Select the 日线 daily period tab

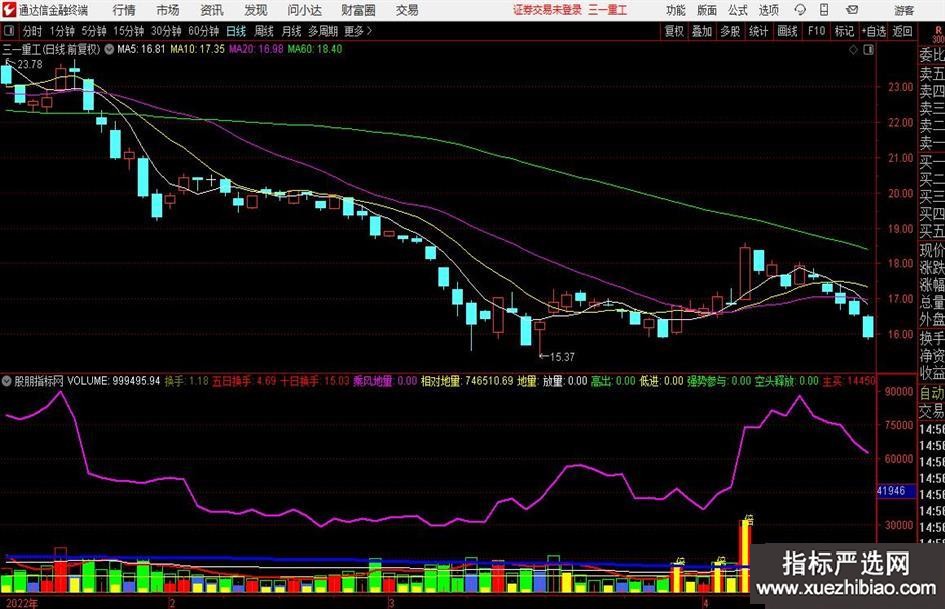click(x=236, y=31)
